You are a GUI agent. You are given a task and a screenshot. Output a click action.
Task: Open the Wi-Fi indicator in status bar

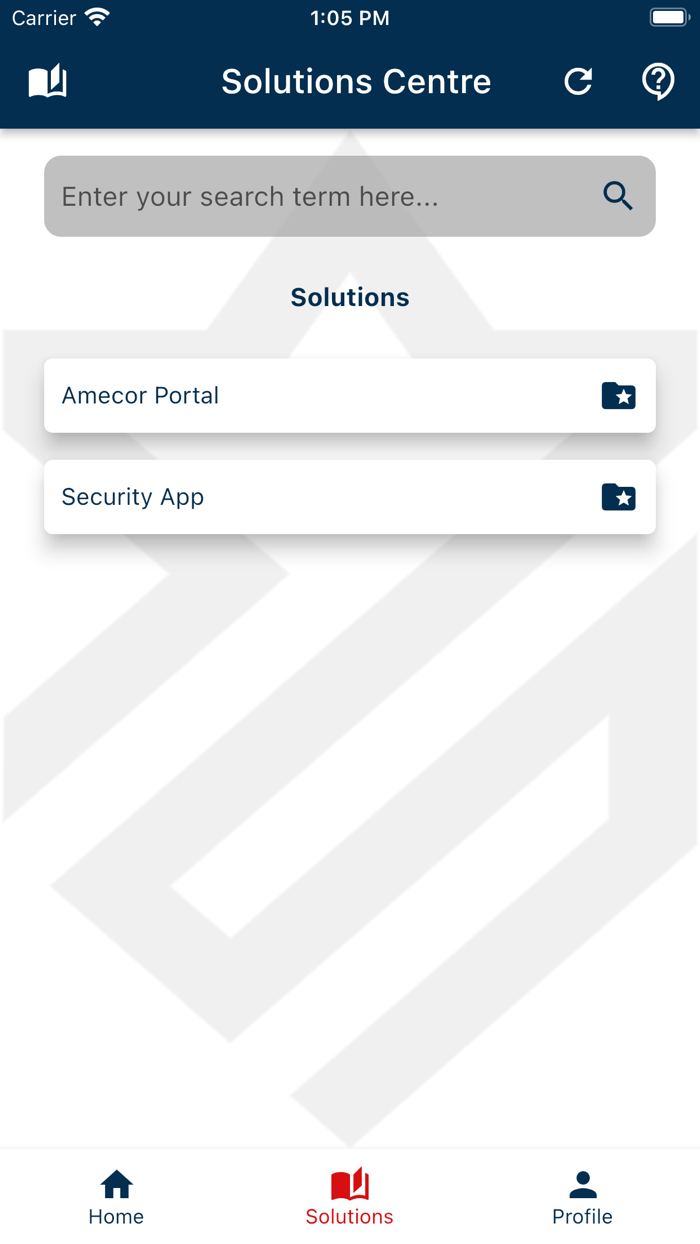95,16
